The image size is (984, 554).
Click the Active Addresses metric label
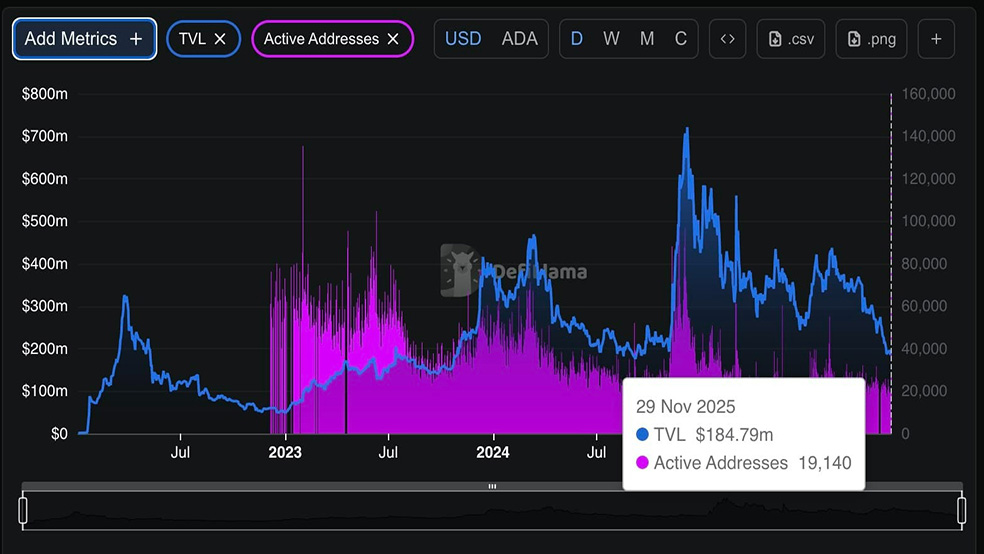[321, 39]
